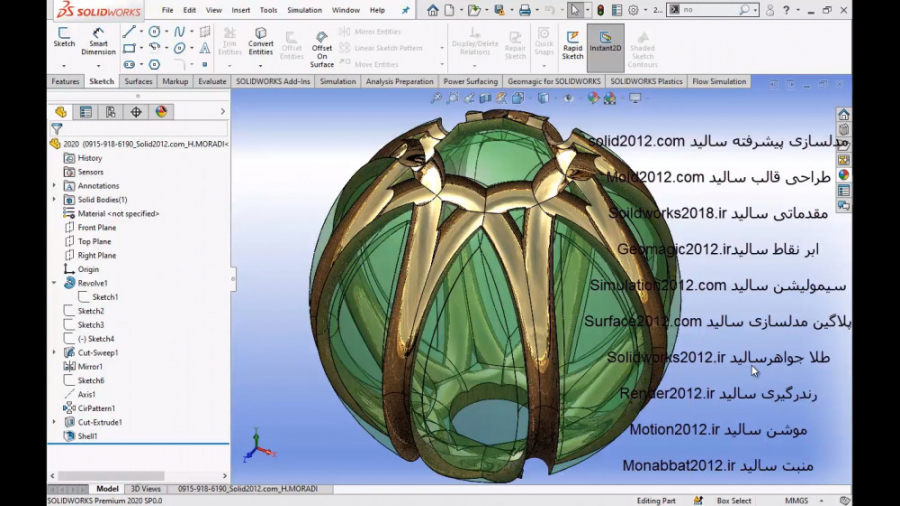900x506 pixels.
Task: Collapse the Revolve1 feature node
Action: 55,283
